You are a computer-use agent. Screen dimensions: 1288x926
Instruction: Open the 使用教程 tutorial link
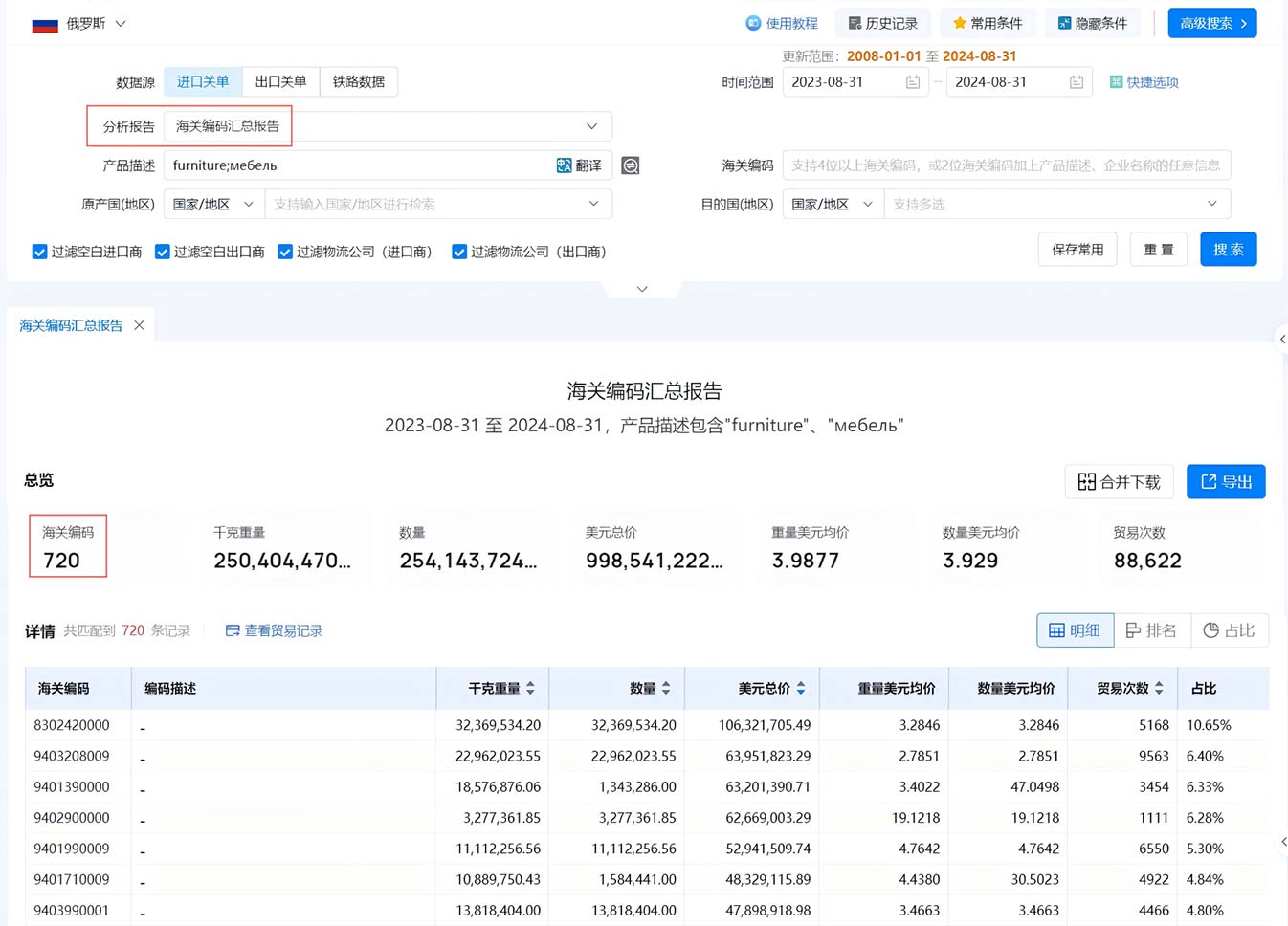coord(782,23)
